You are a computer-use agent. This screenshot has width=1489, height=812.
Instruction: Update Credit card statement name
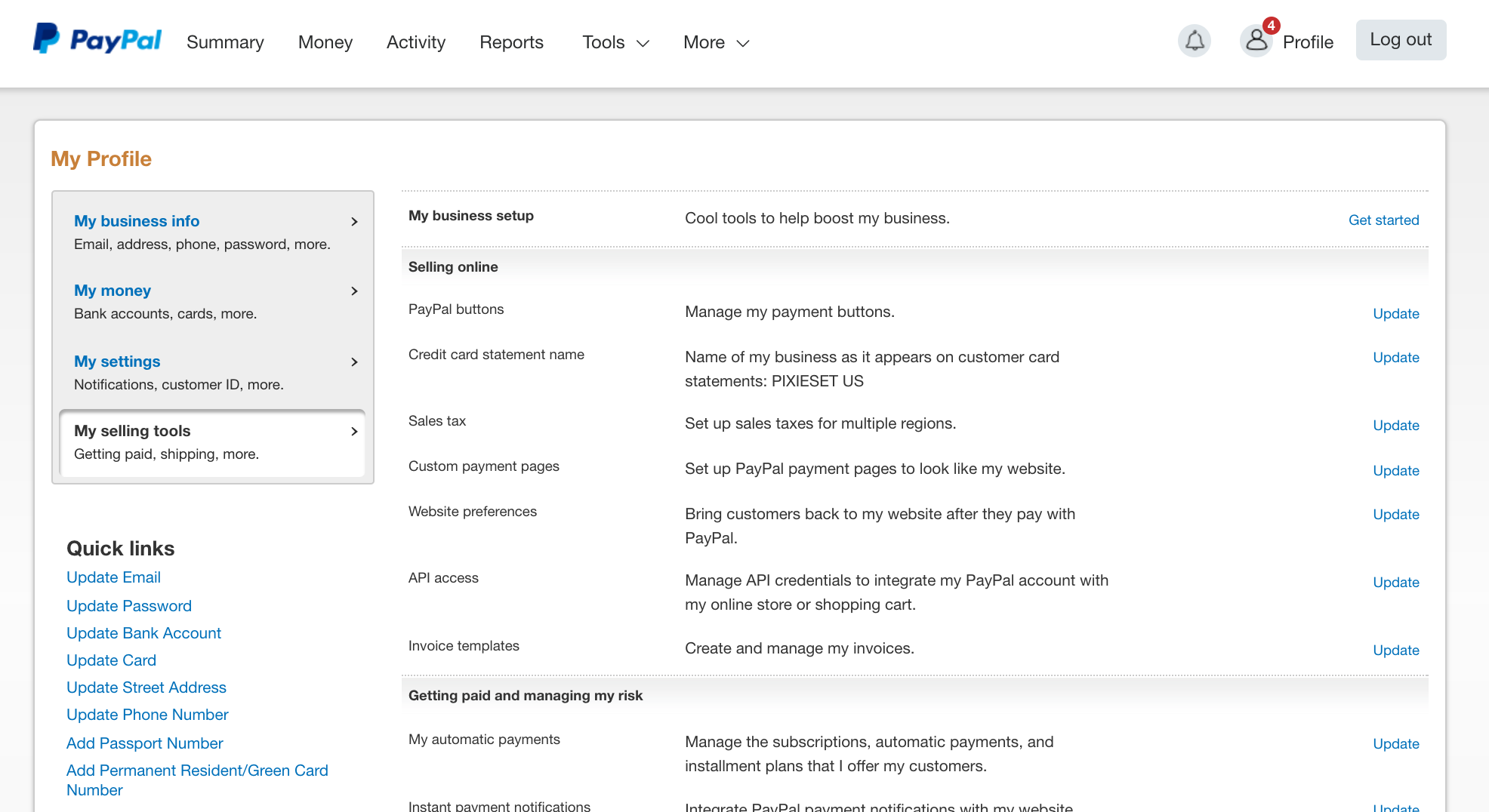coord(1395,358)
